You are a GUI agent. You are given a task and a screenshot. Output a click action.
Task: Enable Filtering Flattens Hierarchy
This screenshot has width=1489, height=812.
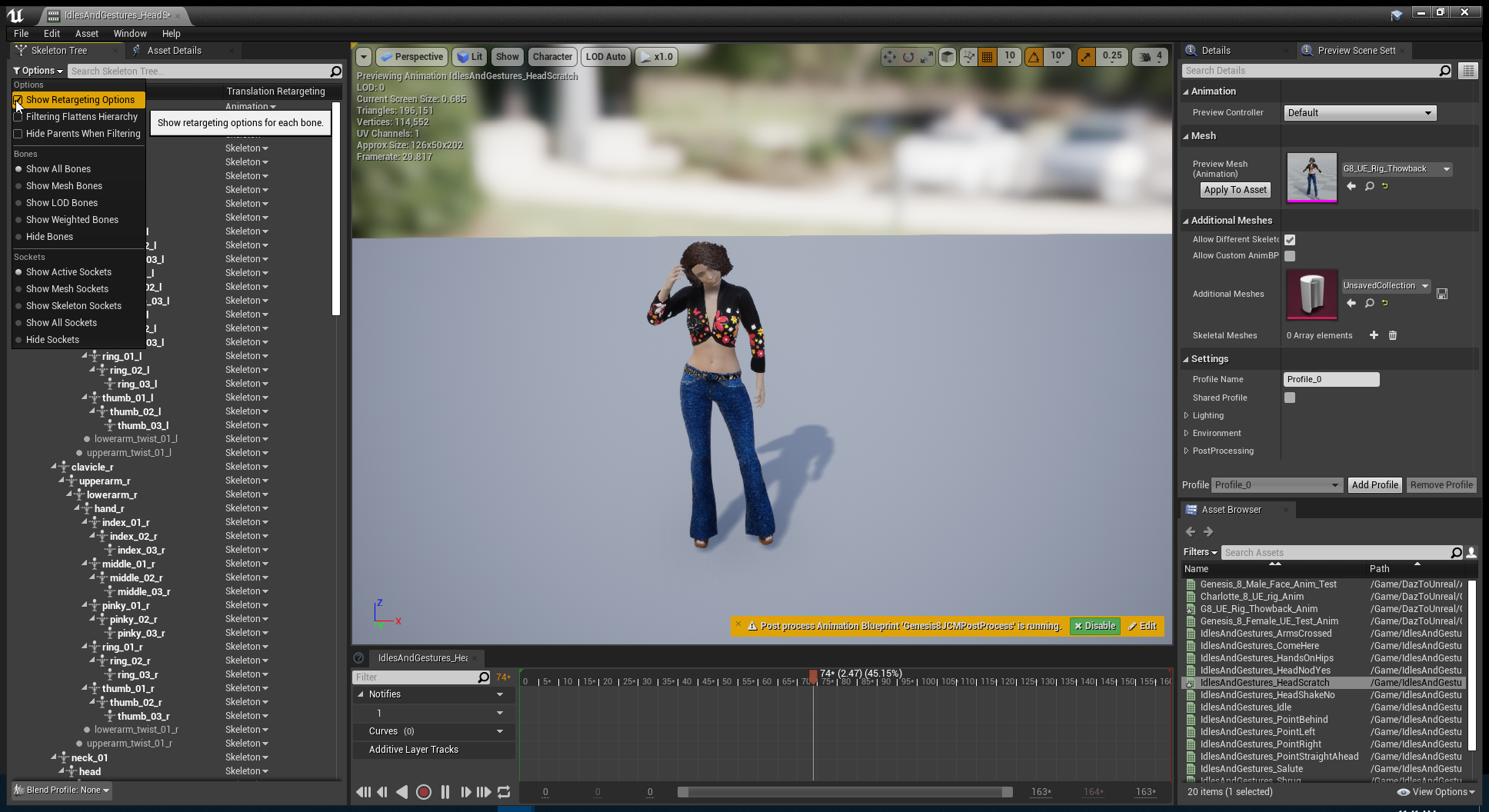18,117
